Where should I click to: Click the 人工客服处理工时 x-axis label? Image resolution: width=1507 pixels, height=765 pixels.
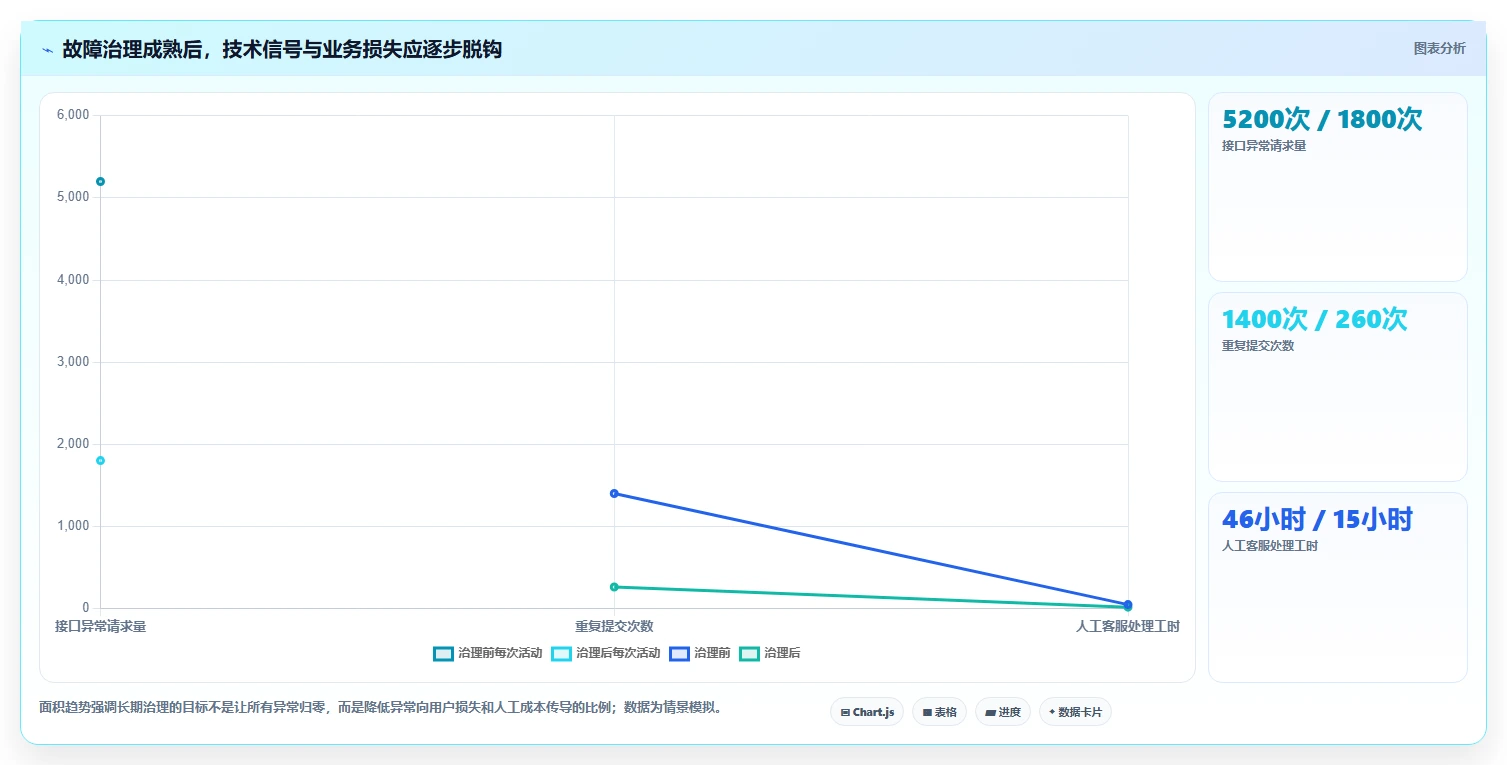(1128, 626)
